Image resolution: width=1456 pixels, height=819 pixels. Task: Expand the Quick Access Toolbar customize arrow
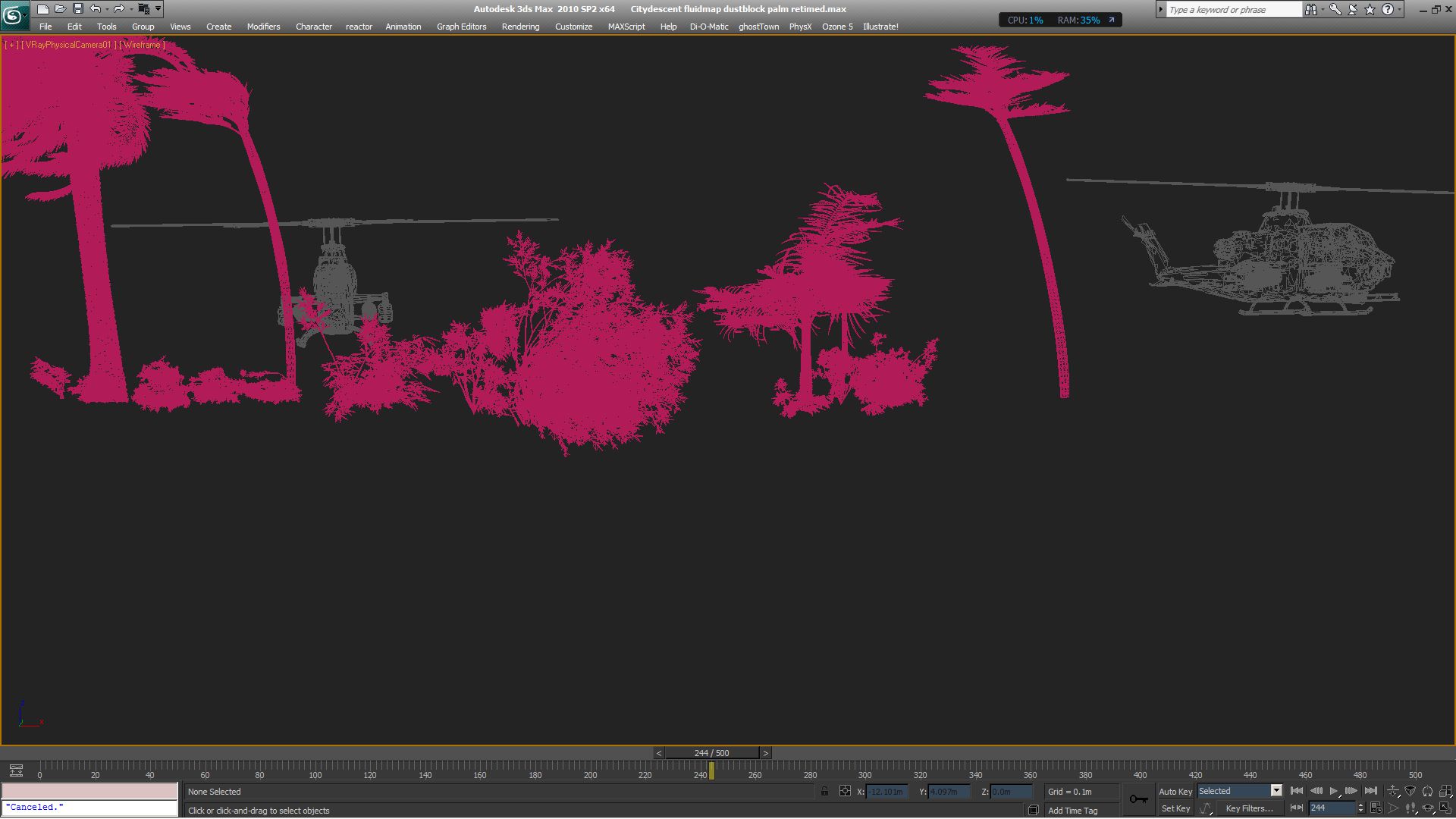pyautogui.click(x=158, y=9)
